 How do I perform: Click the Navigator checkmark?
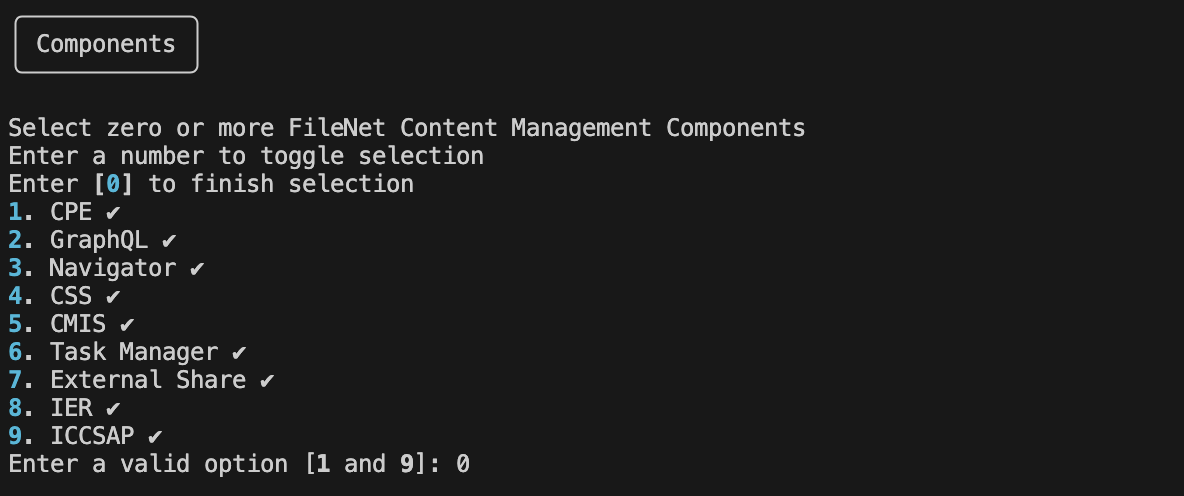point(197,269)
